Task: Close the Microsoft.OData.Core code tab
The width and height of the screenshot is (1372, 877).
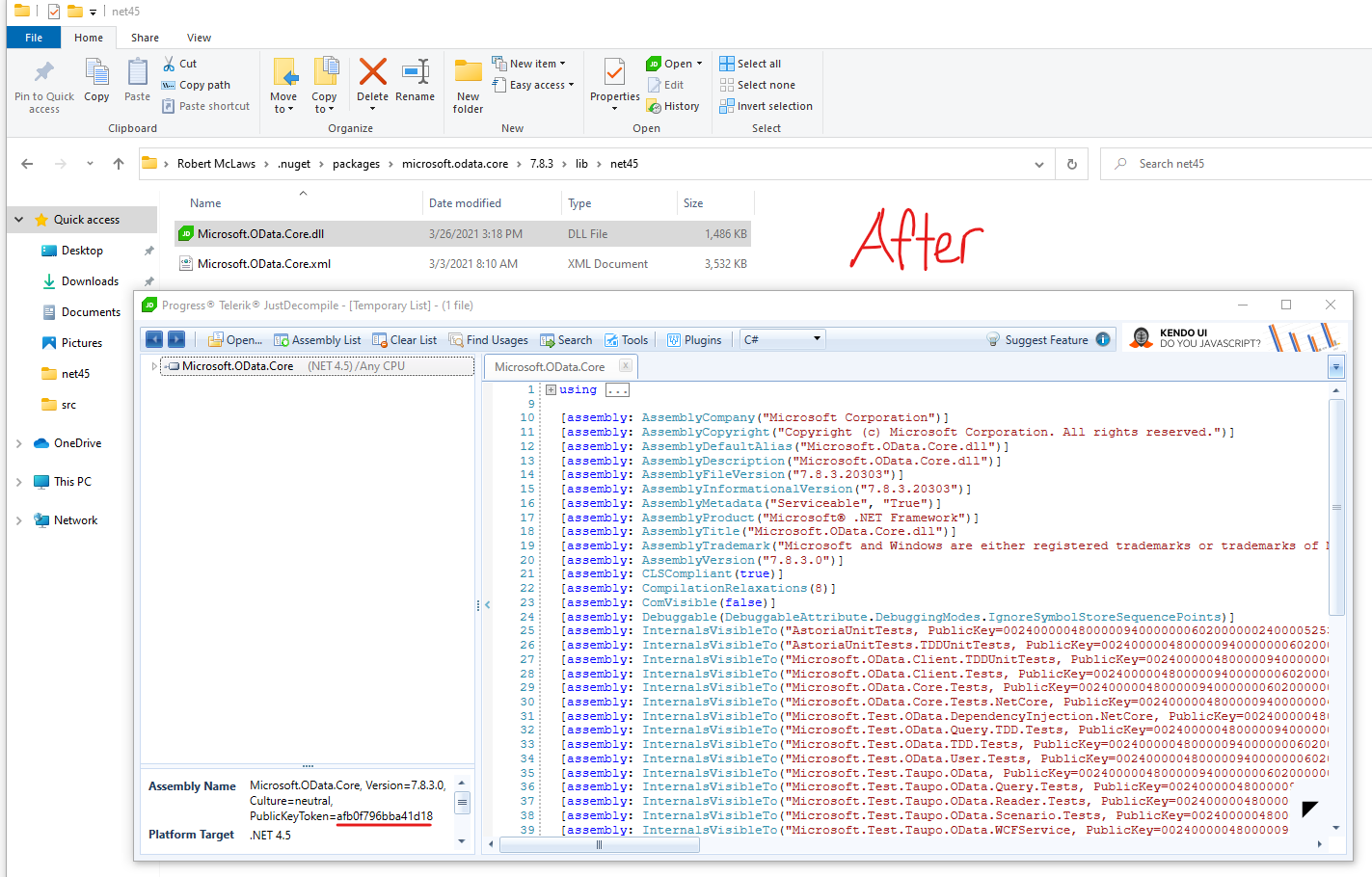Action: pos(626,365)
